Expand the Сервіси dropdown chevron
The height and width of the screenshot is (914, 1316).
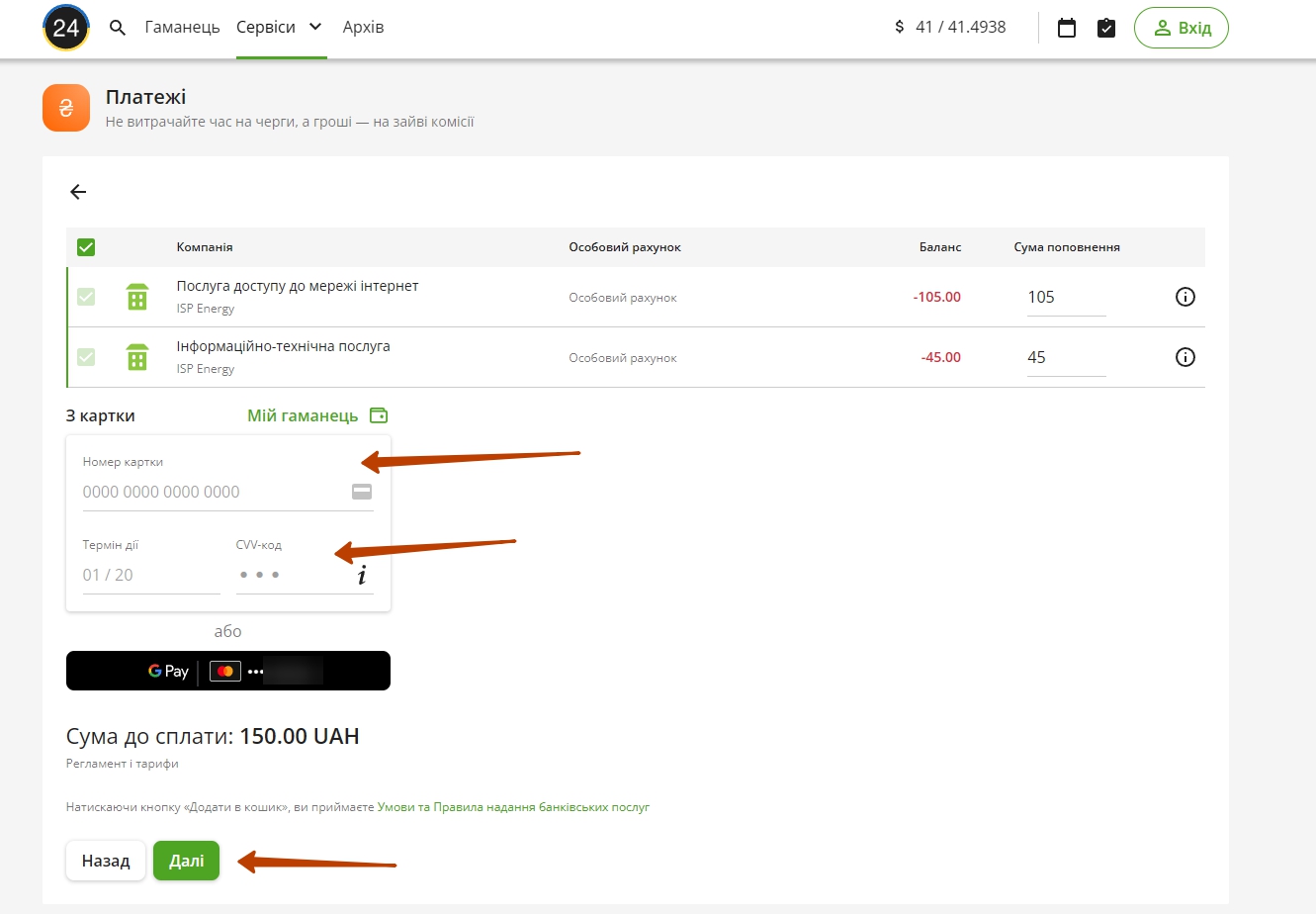coord(315,27)
